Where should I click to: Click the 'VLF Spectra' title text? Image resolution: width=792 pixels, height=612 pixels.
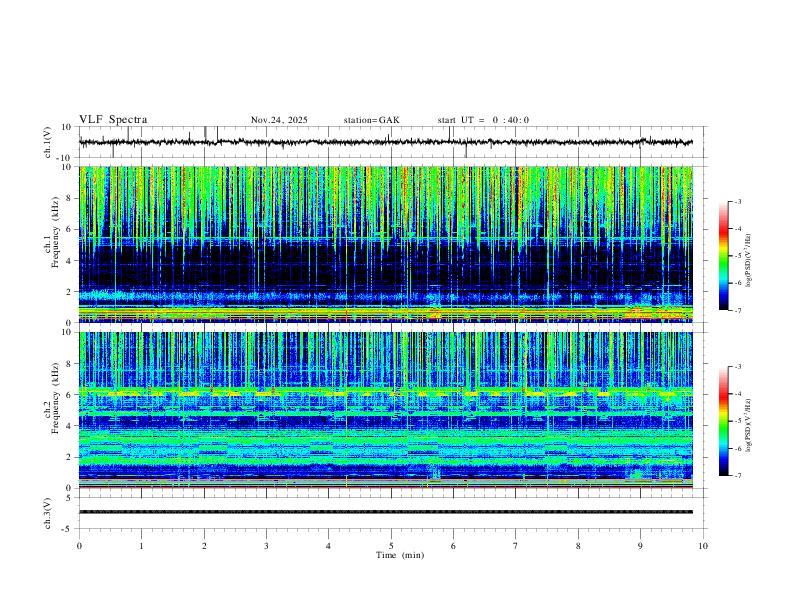(113, 120)
